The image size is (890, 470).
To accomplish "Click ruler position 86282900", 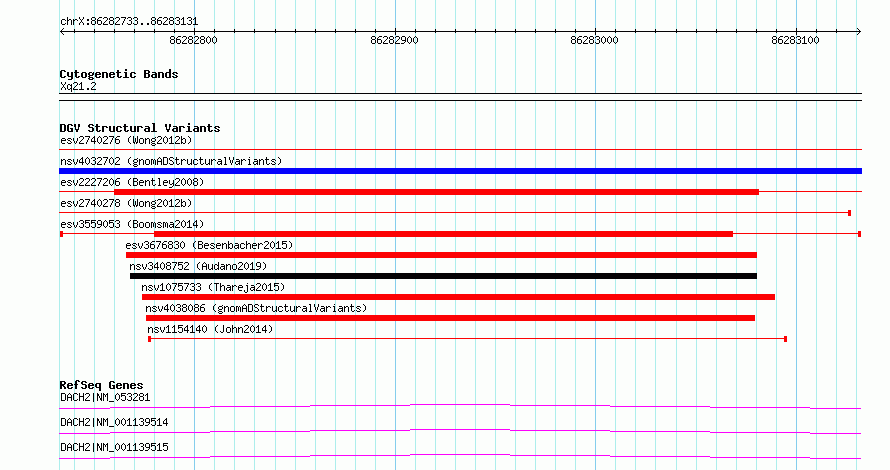I will coord(394,40).
